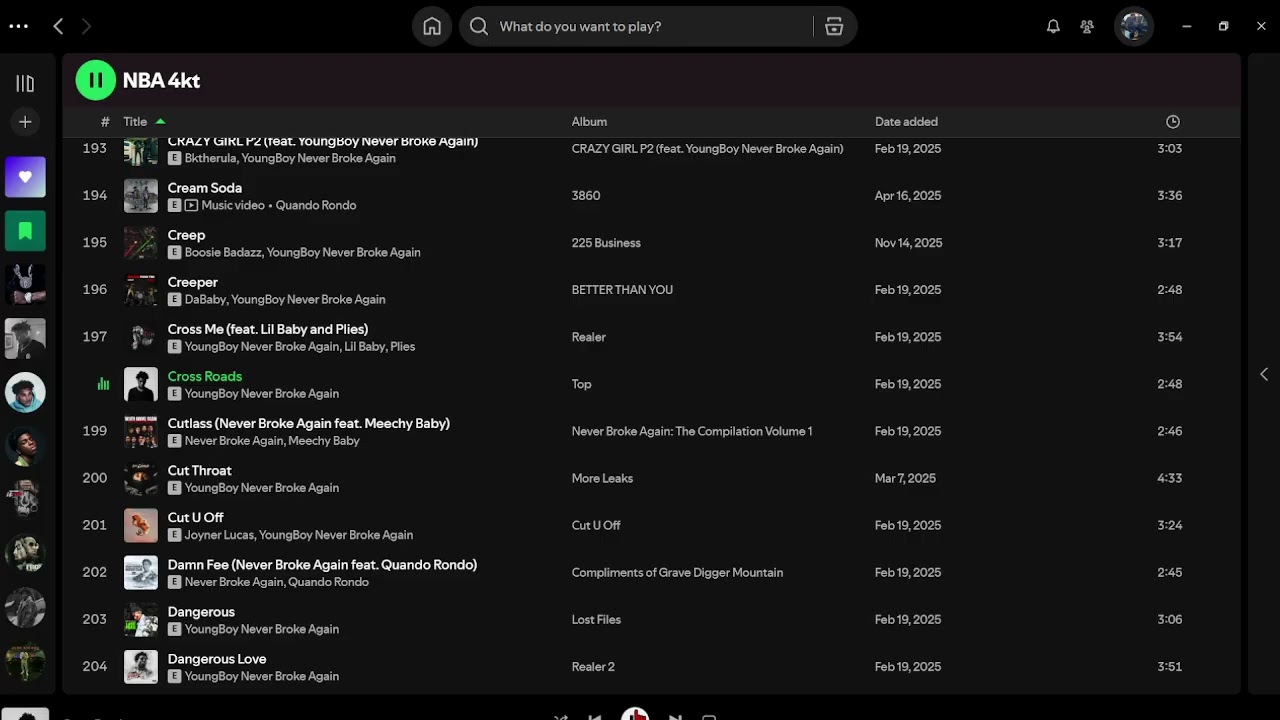Screen dimensions: 1280x720
Task: Sort by the duration clock icon
Action: point(1173,121)
